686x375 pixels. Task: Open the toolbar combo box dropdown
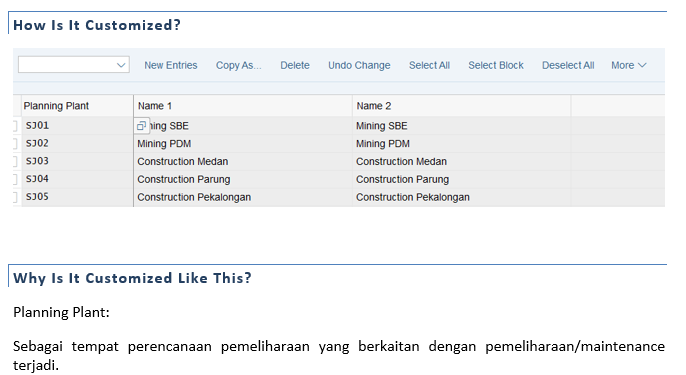[121, 65]
